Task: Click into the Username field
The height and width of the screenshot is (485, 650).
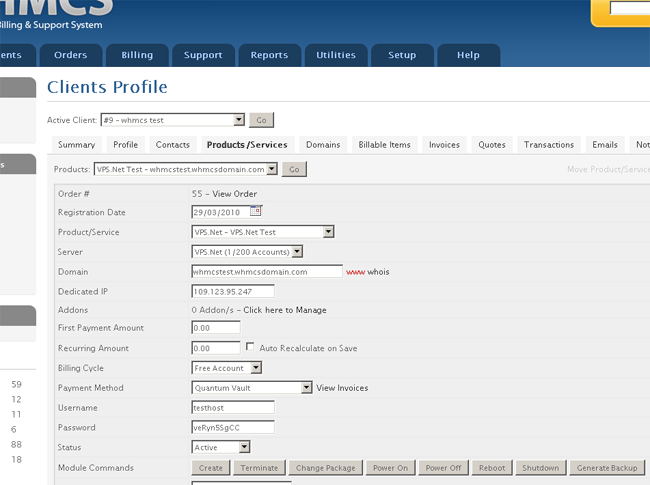Action: point(233,407)
